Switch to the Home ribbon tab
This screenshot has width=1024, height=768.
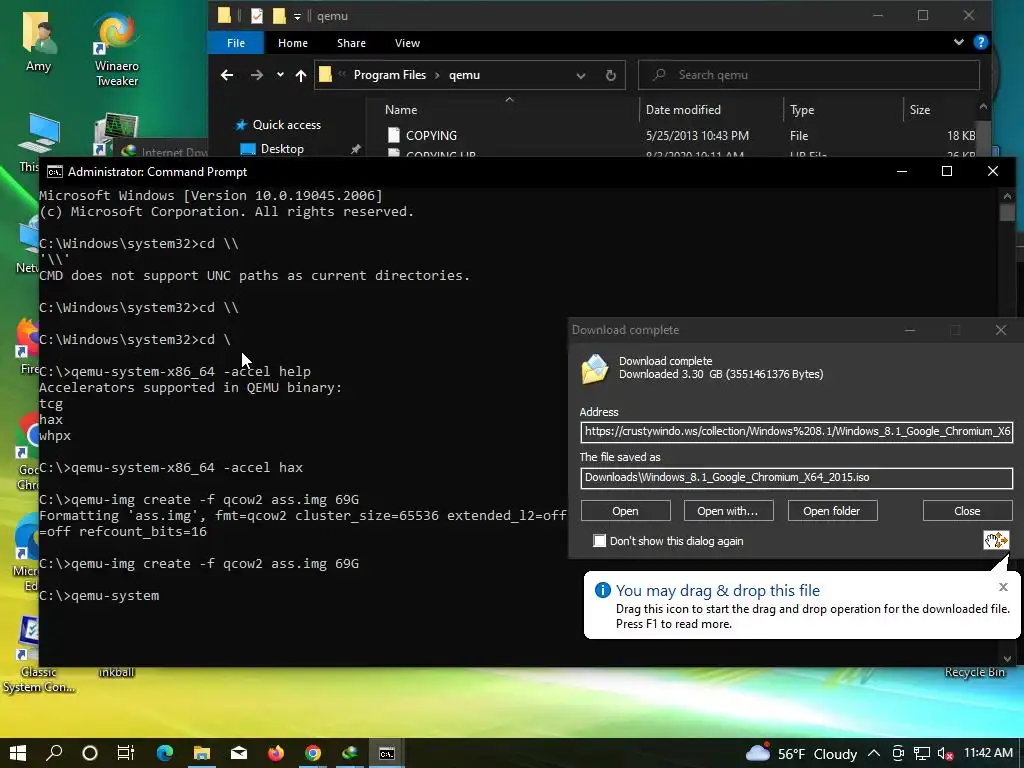tap(293, 43)
